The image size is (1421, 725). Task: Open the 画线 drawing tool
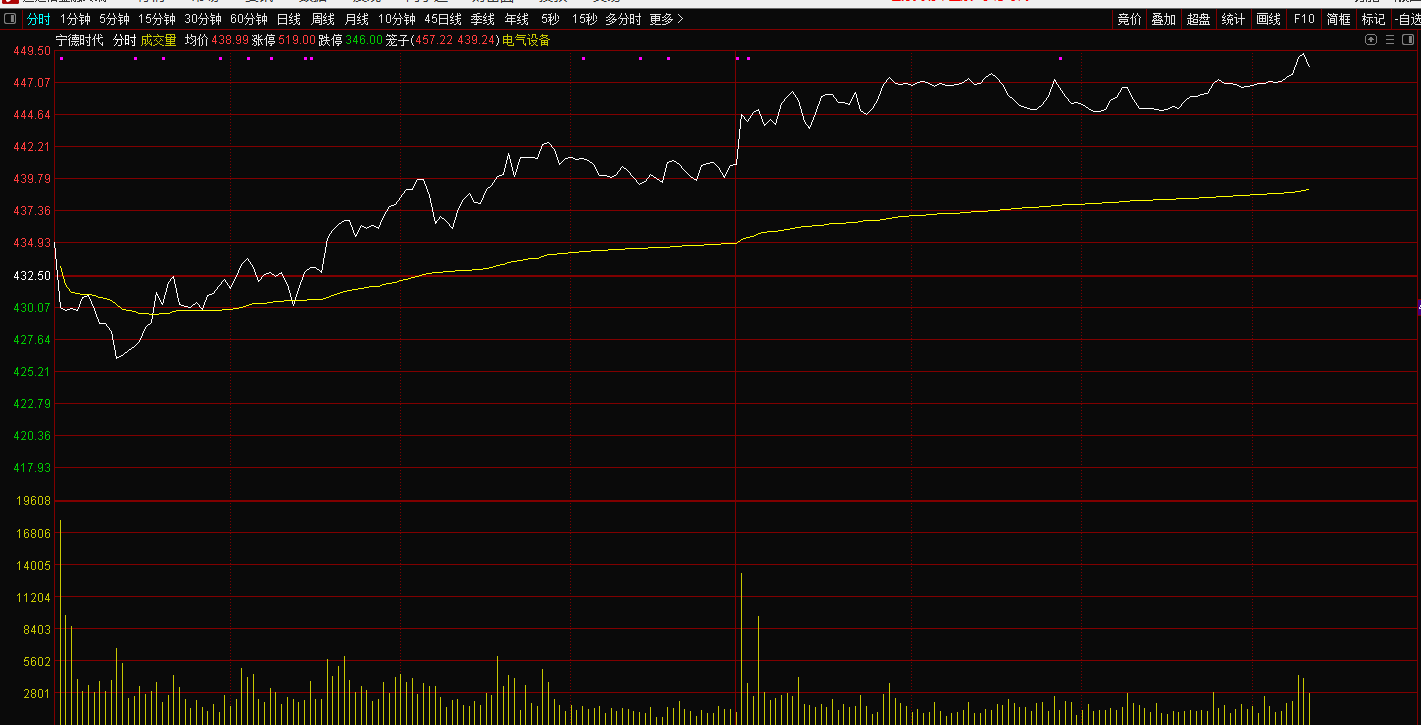click(1268, 19)
